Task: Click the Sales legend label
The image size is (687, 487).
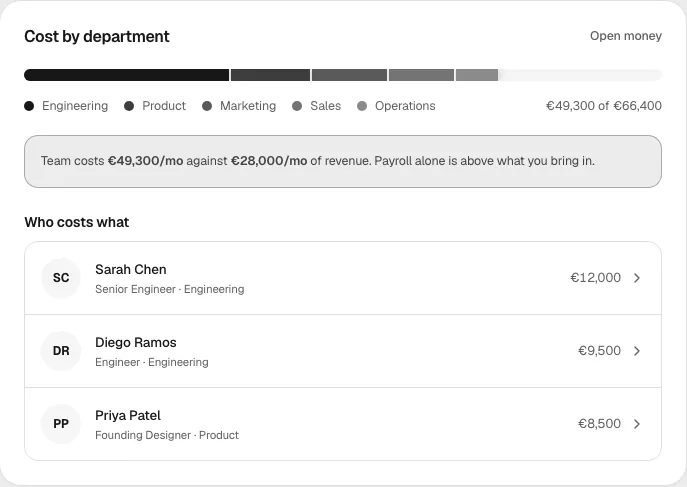Action: (x=326, y=106)
